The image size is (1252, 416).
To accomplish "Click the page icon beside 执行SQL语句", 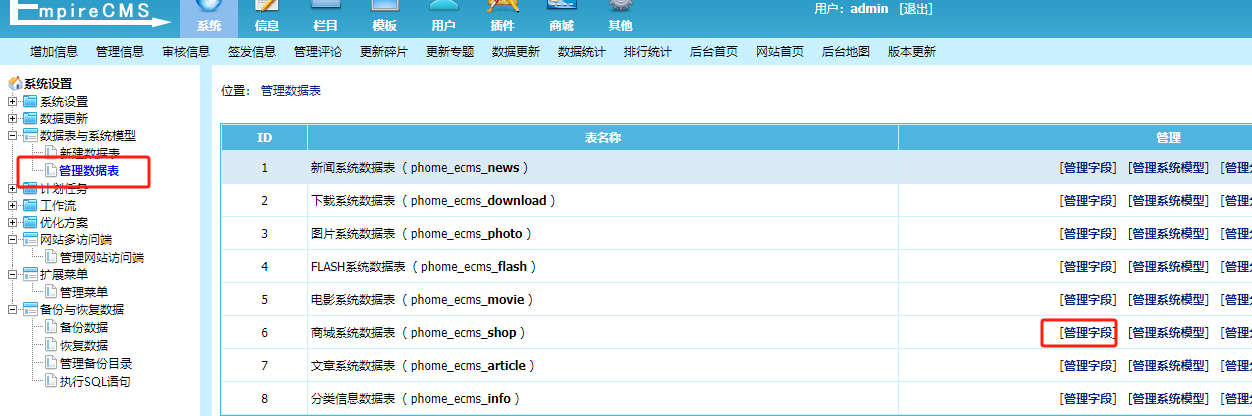I will click(x=51, y=381).
